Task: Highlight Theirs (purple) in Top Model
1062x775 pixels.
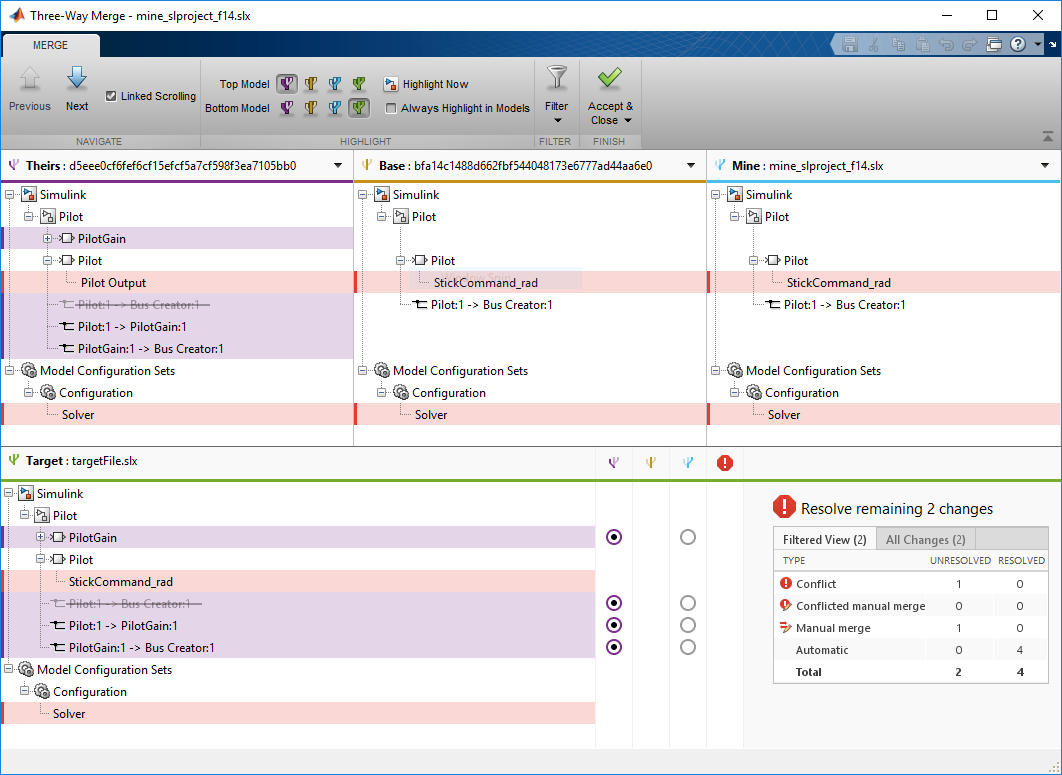Action: tap(287, 84)
